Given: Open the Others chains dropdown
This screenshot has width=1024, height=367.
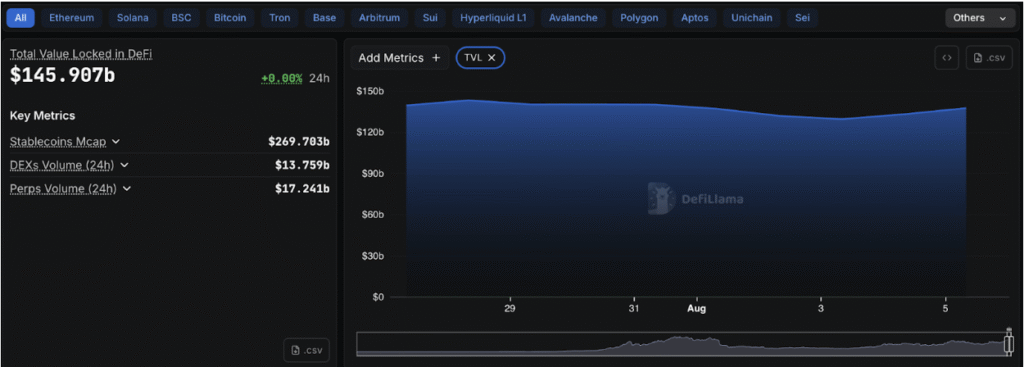Looking at the screenshot, I should 980,18.
